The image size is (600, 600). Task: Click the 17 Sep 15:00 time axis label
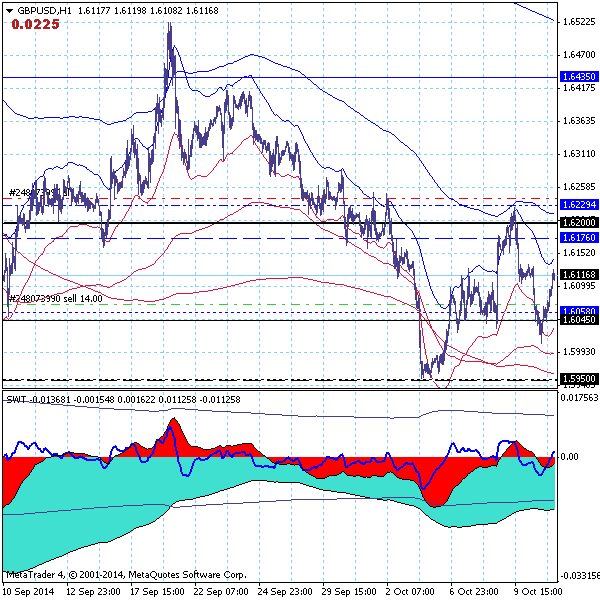[153, 591]
